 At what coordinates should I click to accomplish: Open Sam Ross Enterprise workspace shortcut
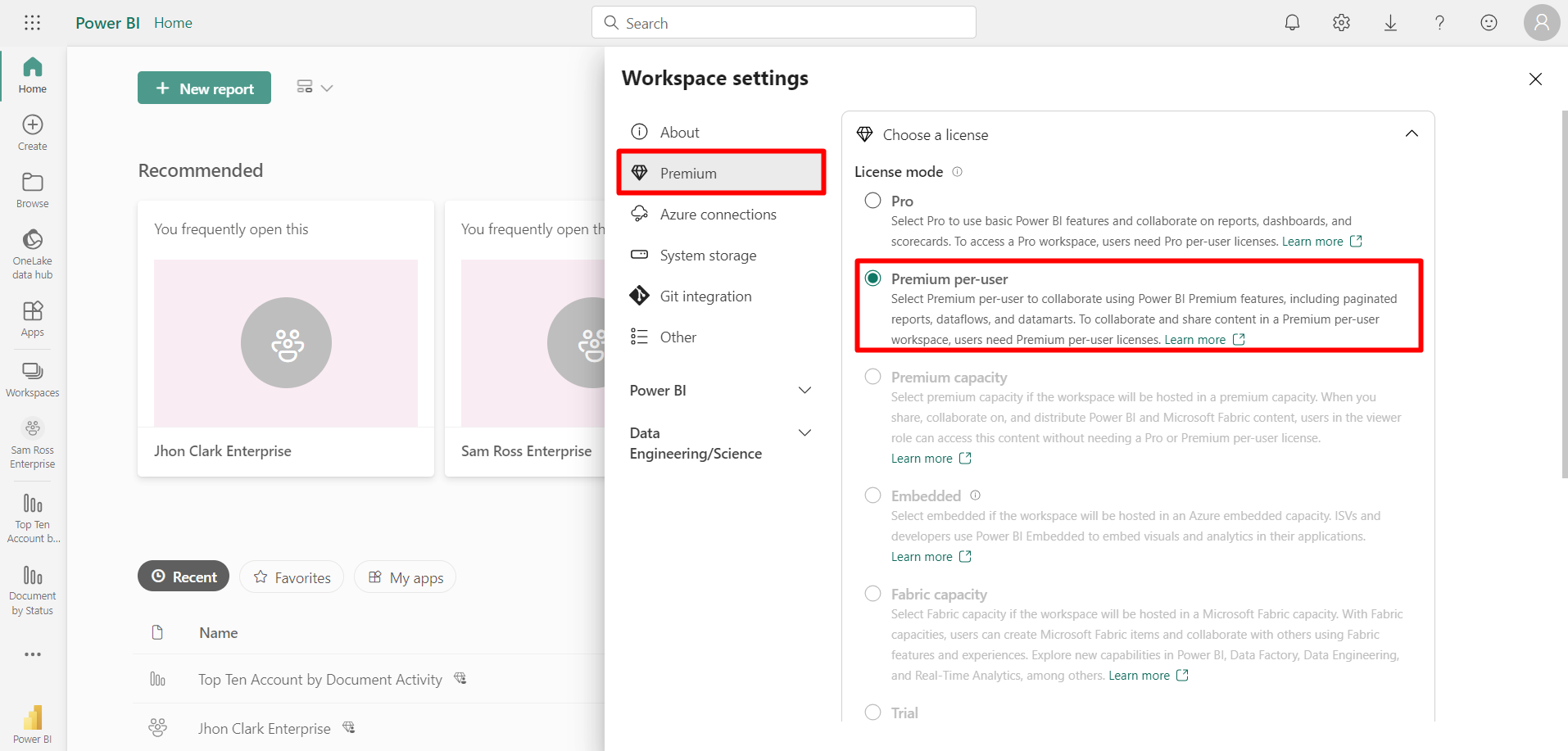pos(33,443)
